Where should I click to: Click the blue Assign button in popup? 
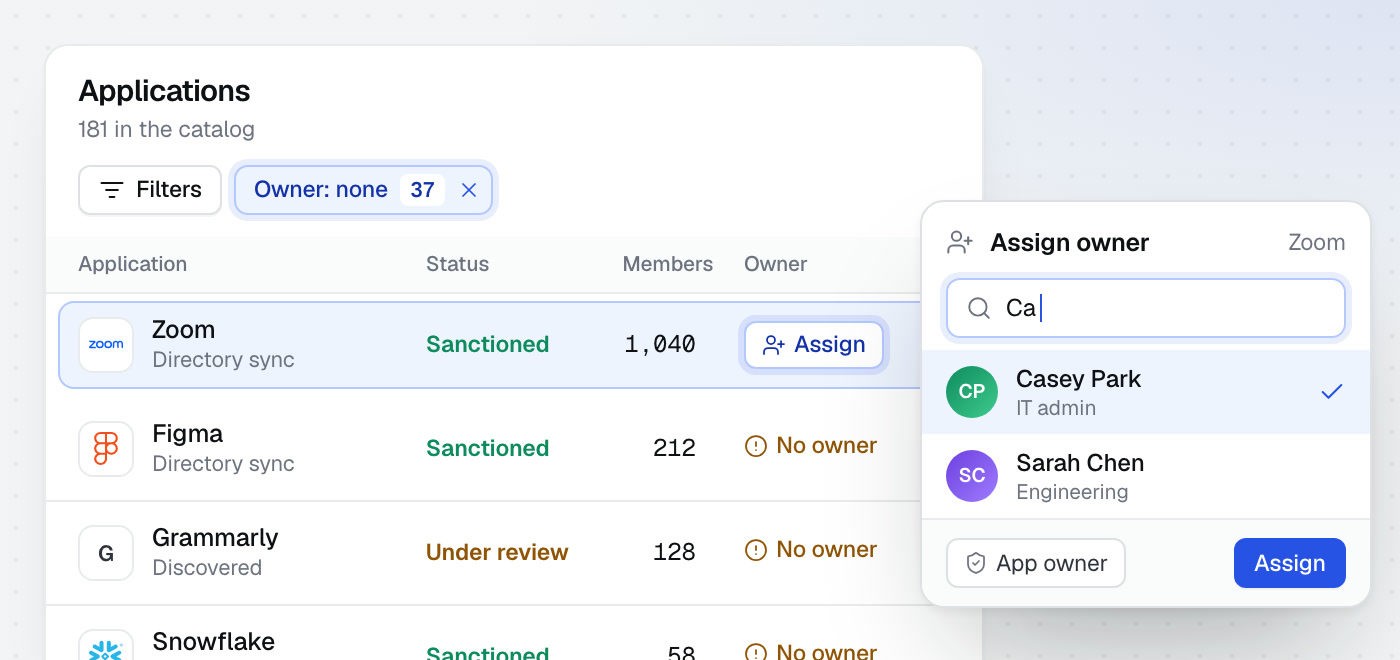[1289, 563]
